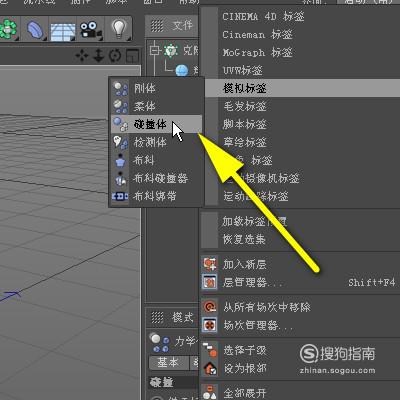400x400 pixels.
Task: Select the sphere child object in tree
Action: coord(182,70)
